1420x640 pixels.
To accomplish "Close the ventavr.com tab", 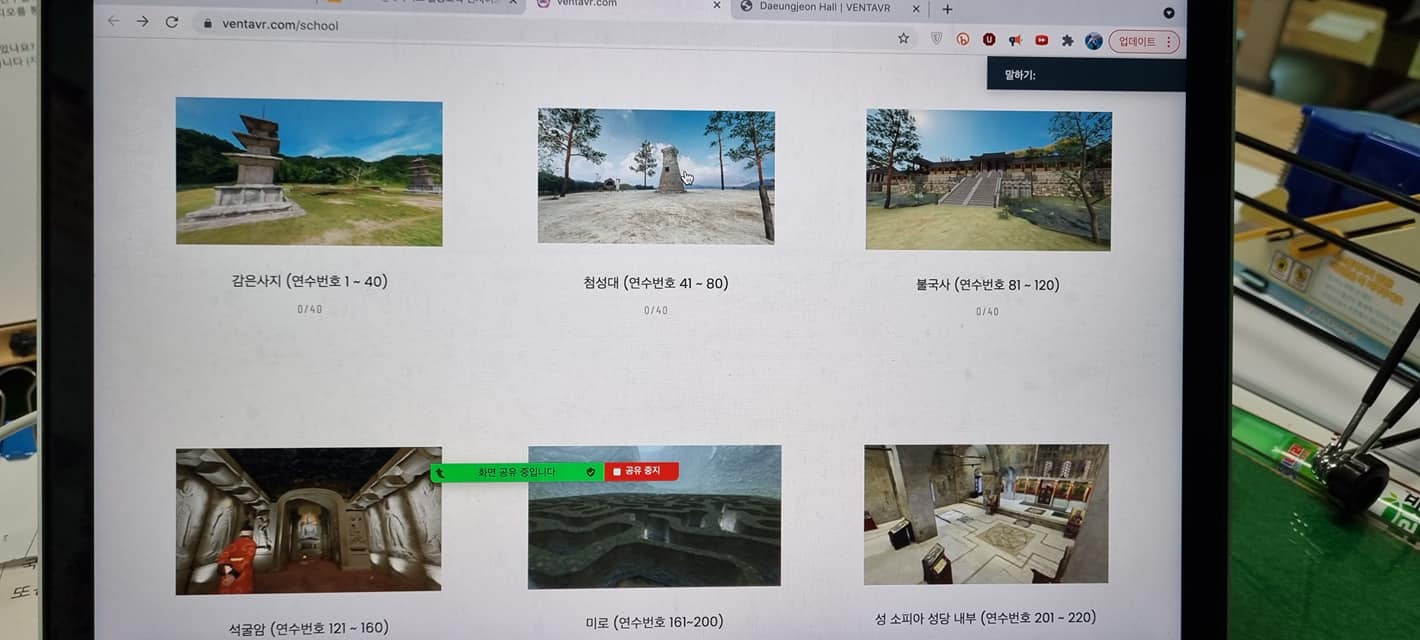I will pos(716,5).
